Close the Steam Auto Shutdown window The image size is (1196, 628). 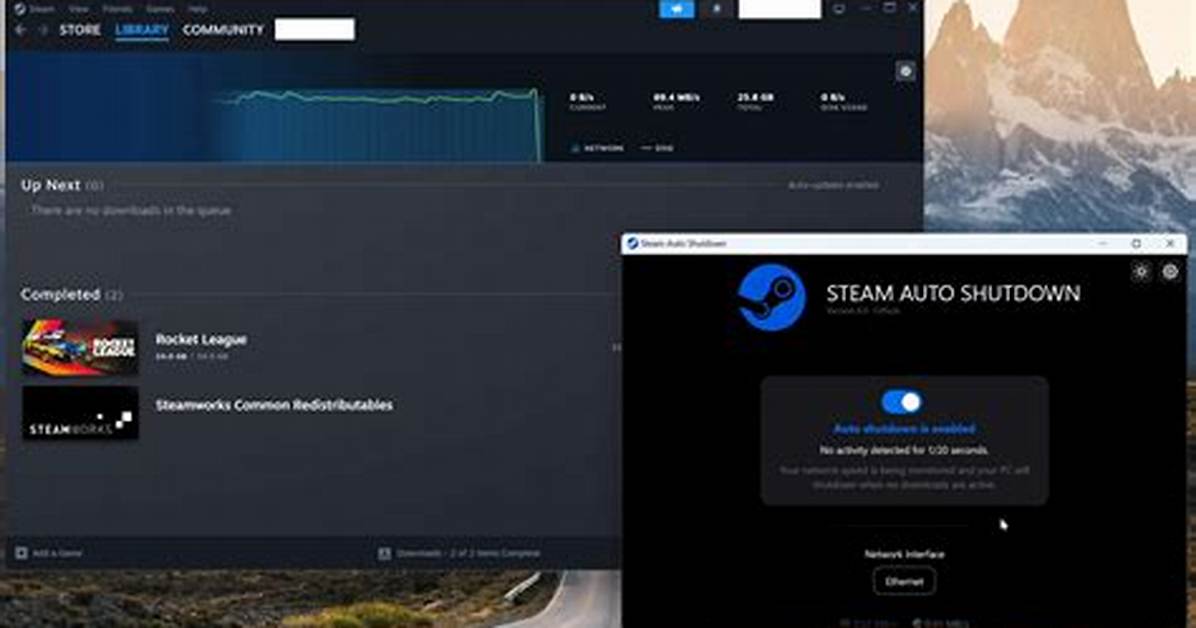[1170, 243]
